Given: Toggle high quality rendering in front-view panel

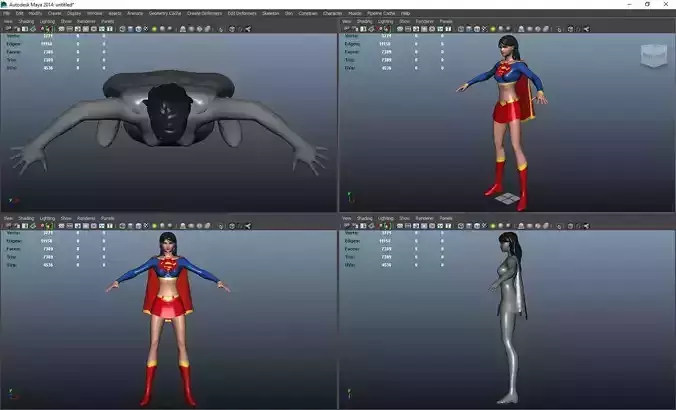Looking at the screenshot, I should tap(170, 225).
